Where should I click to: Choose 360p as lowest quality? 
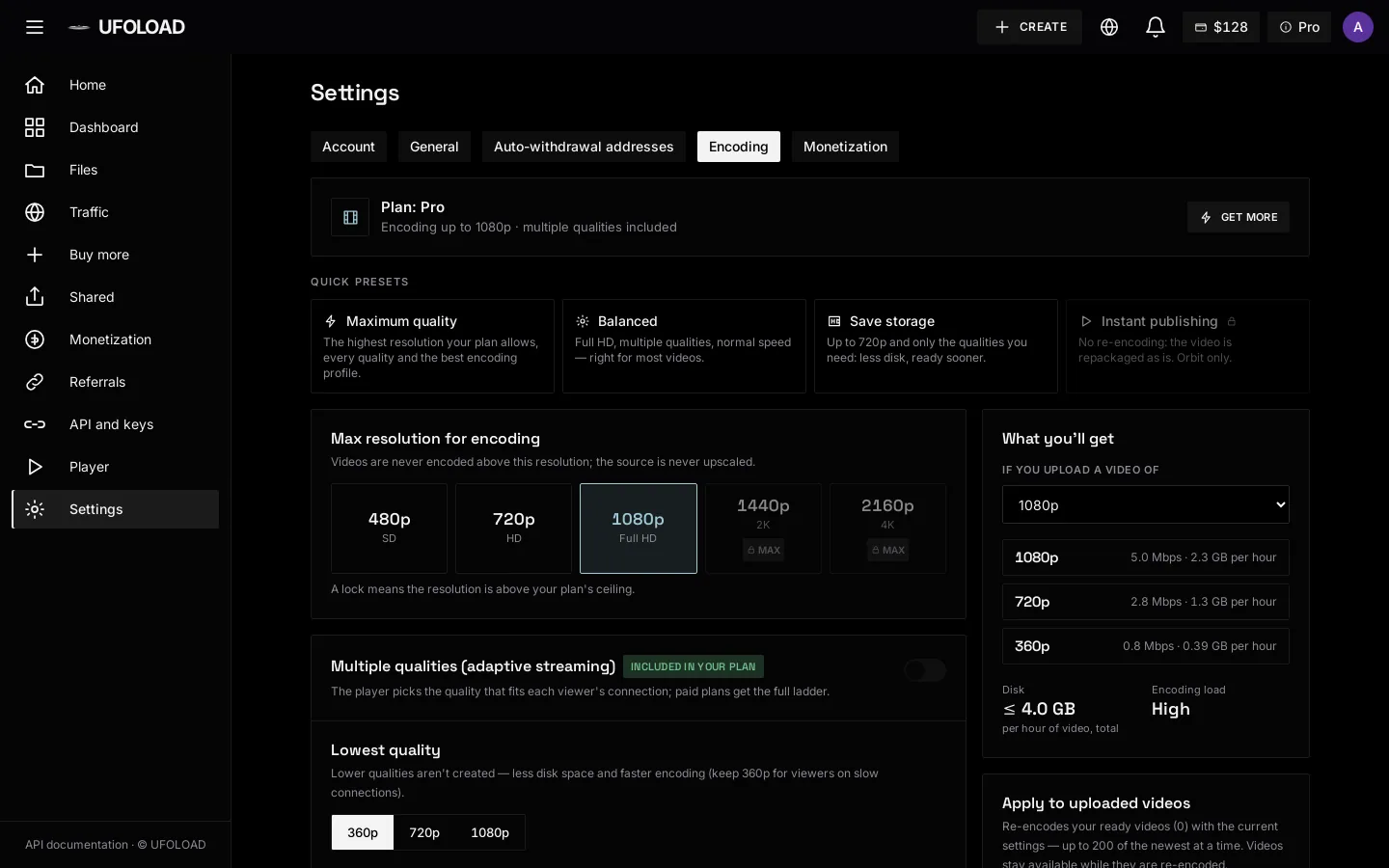coord(363,832)
